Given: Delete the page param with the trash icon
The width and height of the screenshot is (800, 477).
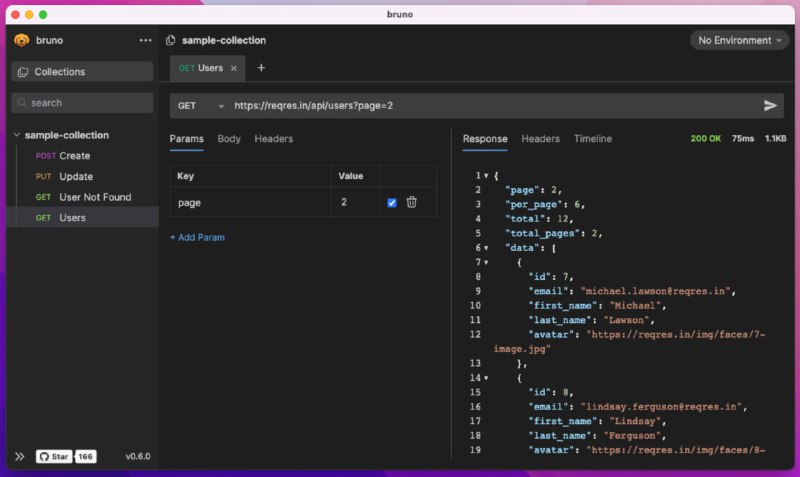Looking at the screenshot, I should [412, 202].
